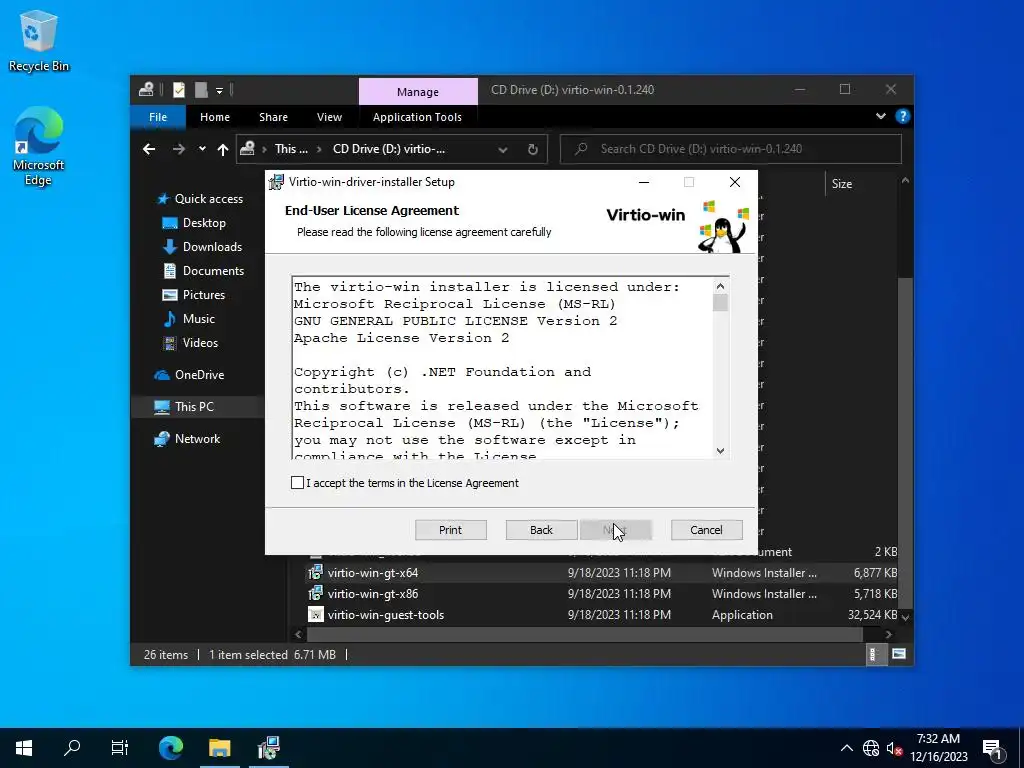The height and width of the screenshot is (768, 1024).
Task: Select the virtio-win-guest-tools application
Action: 386,615
